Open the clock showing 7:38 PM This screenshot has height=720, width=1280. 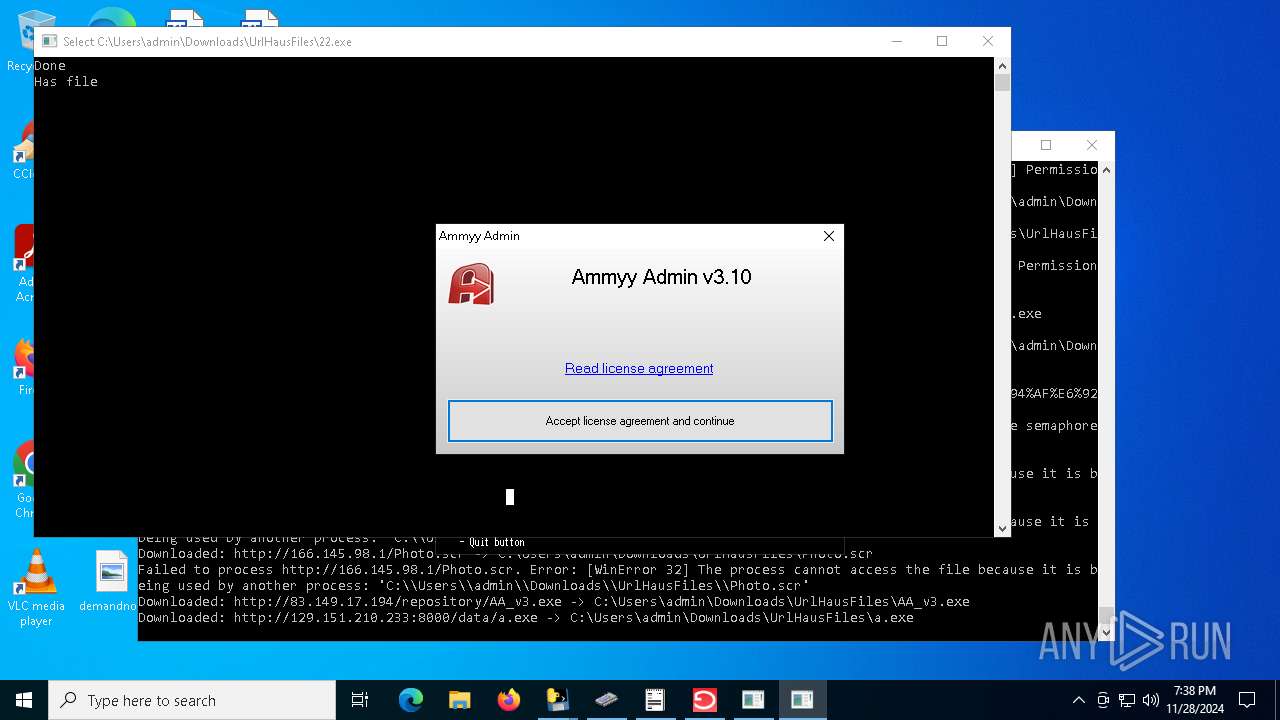tap(1195, 700)
